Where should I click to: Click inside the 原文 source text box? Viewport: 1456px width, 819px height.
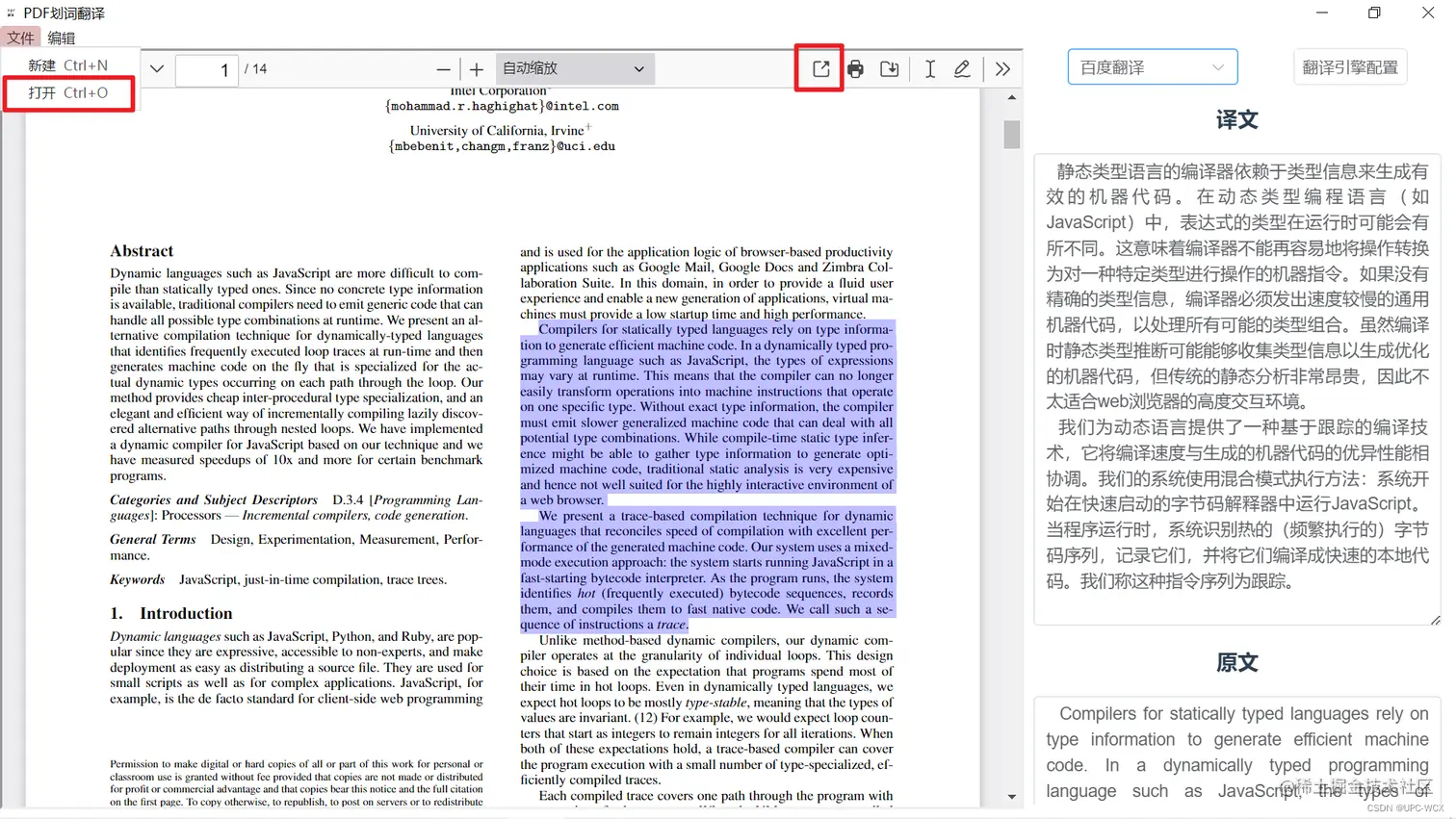(x=1236, y=751)
